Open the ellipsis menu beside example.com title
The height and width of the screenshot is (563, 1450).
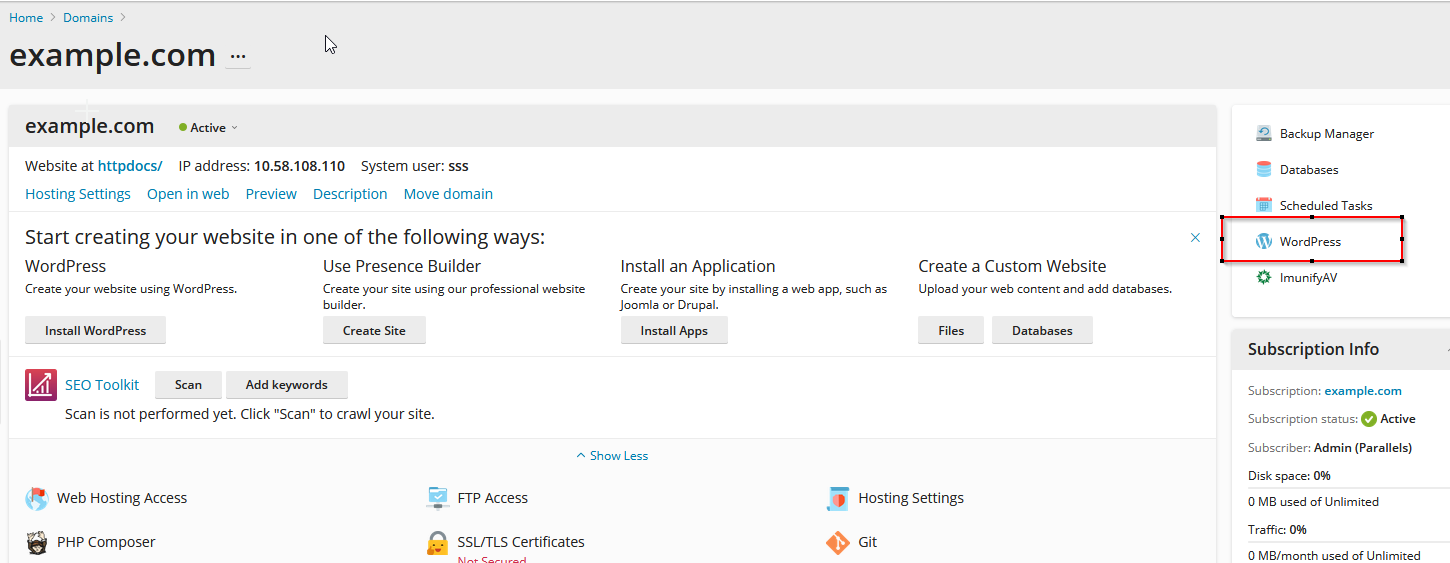point(238,57)
